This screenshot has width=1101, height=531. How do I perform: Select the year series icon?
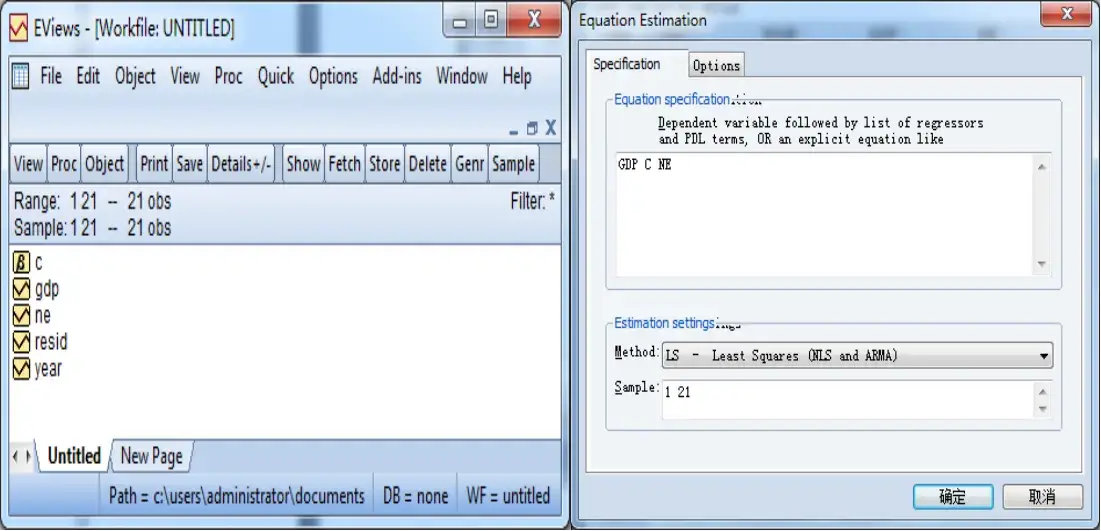pyautogui.click(x=21, y=369)
